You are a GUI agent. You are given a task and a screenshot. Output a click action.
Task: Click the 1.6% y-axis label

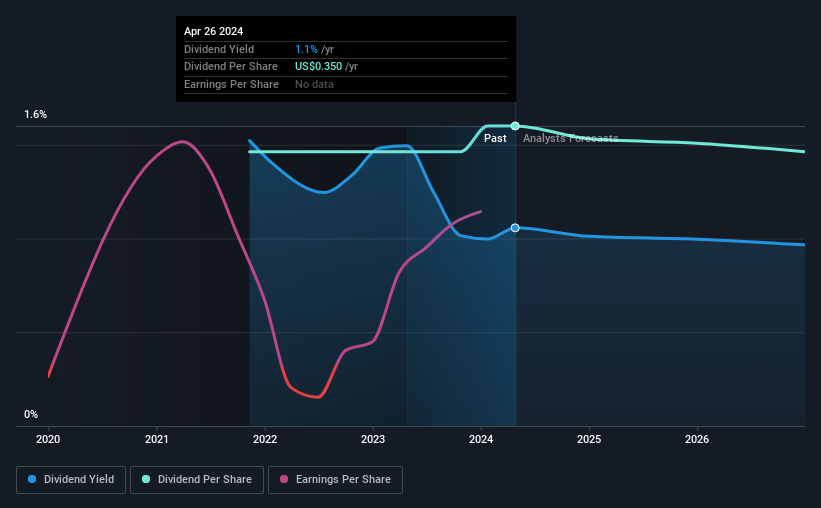tap(36, 115)
